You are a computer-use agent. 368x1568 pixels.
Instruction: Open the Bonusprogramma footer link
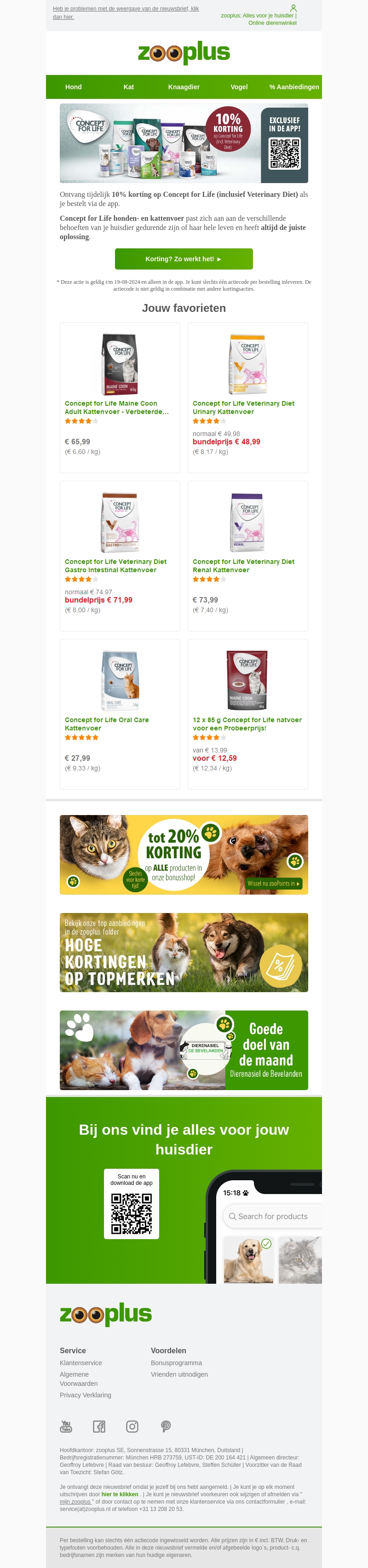(176, 1363)
